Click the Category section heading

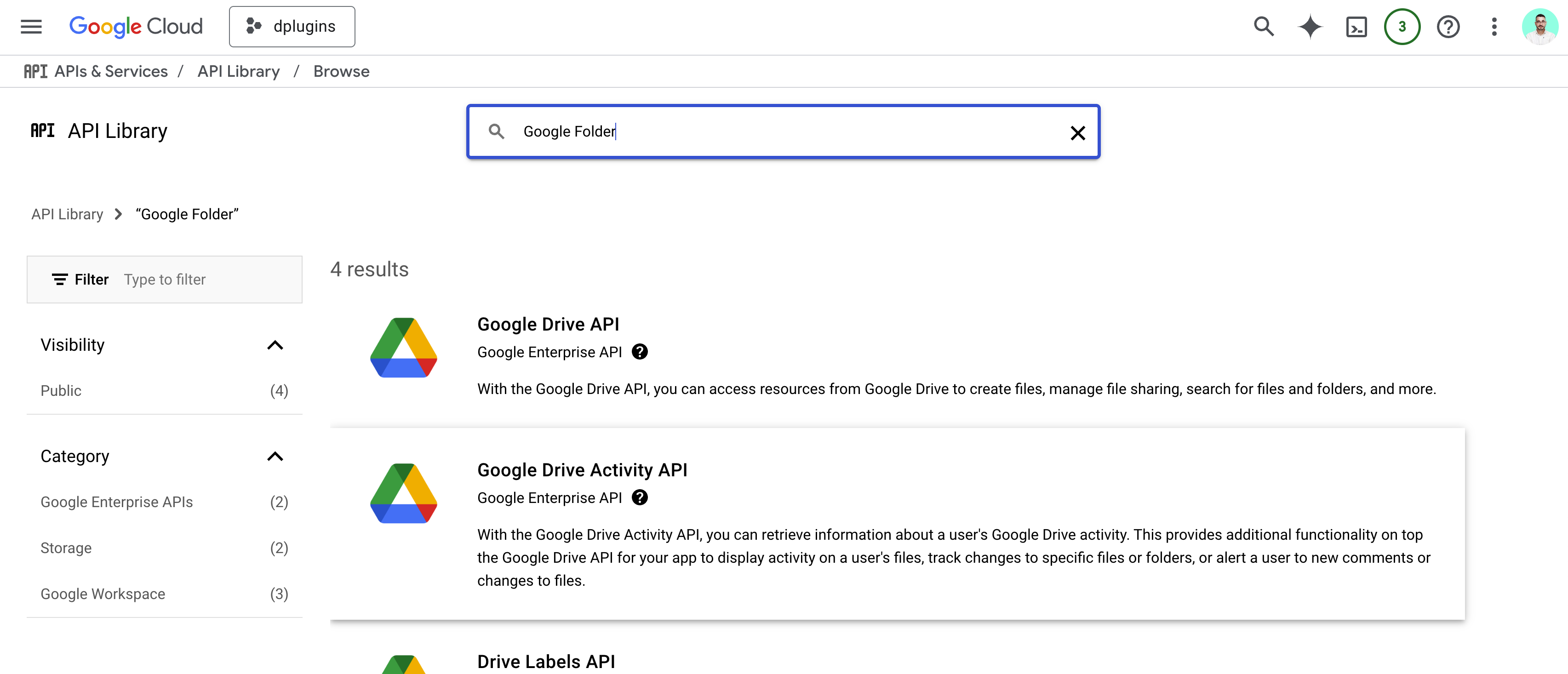pos(75,457)
